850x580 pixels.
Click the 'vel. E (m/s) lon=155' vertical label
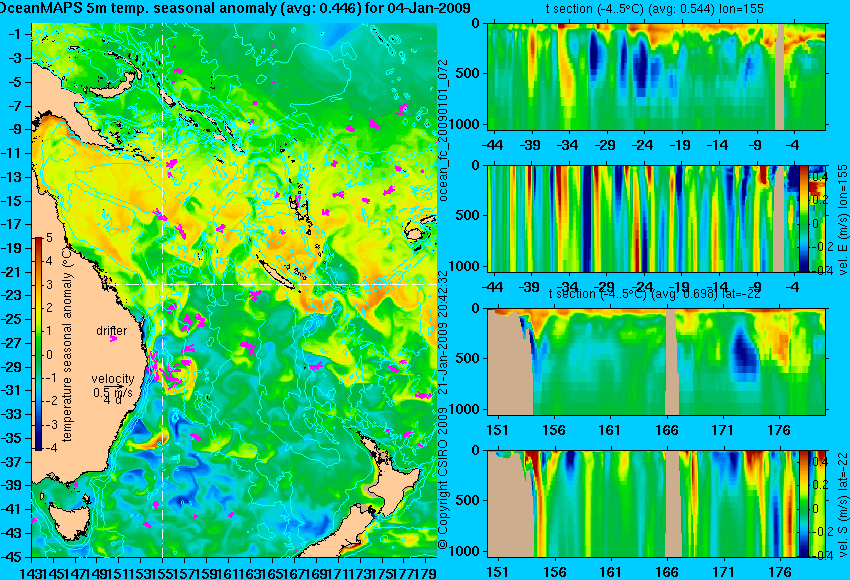[x=842, y=220]
